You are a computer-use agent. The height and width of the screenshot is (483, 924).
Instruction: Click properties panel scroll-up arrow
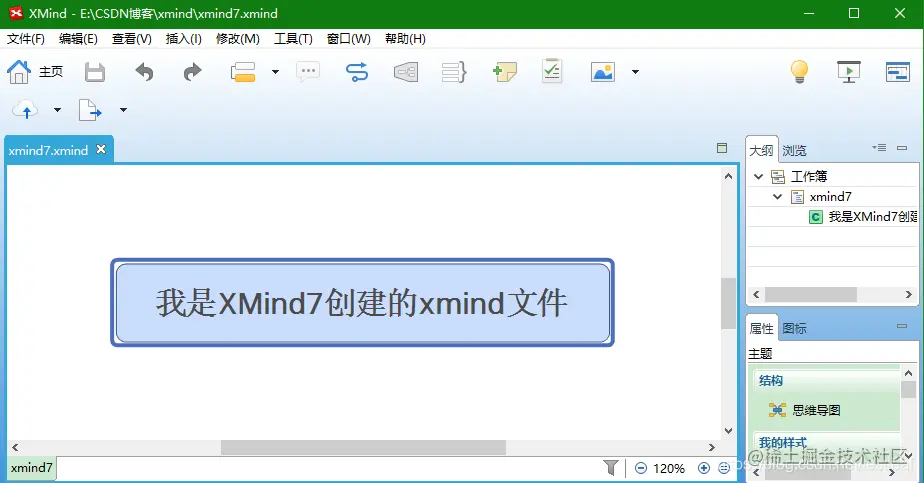point(908,373)
